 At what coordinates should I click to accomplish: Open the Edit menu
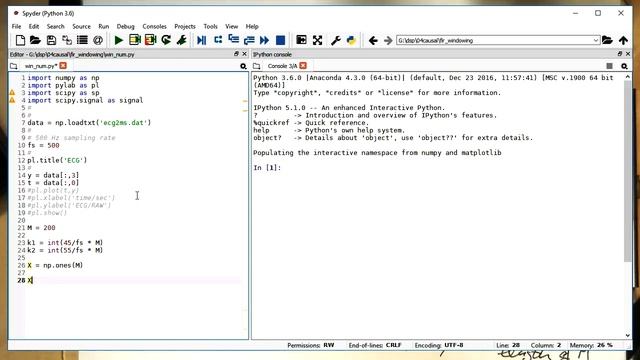pyautogui.click(x=34, y=26)
